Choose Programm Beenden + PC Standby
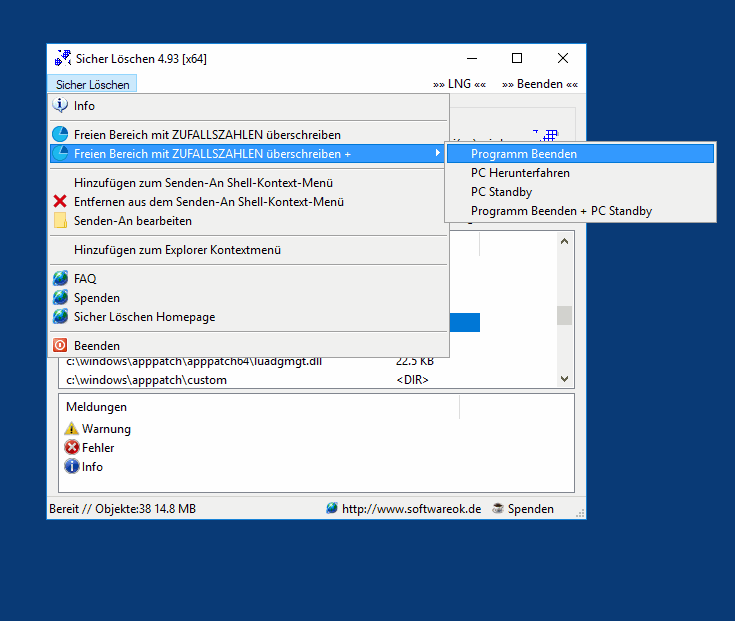735x621 pixels. point(580,211)
